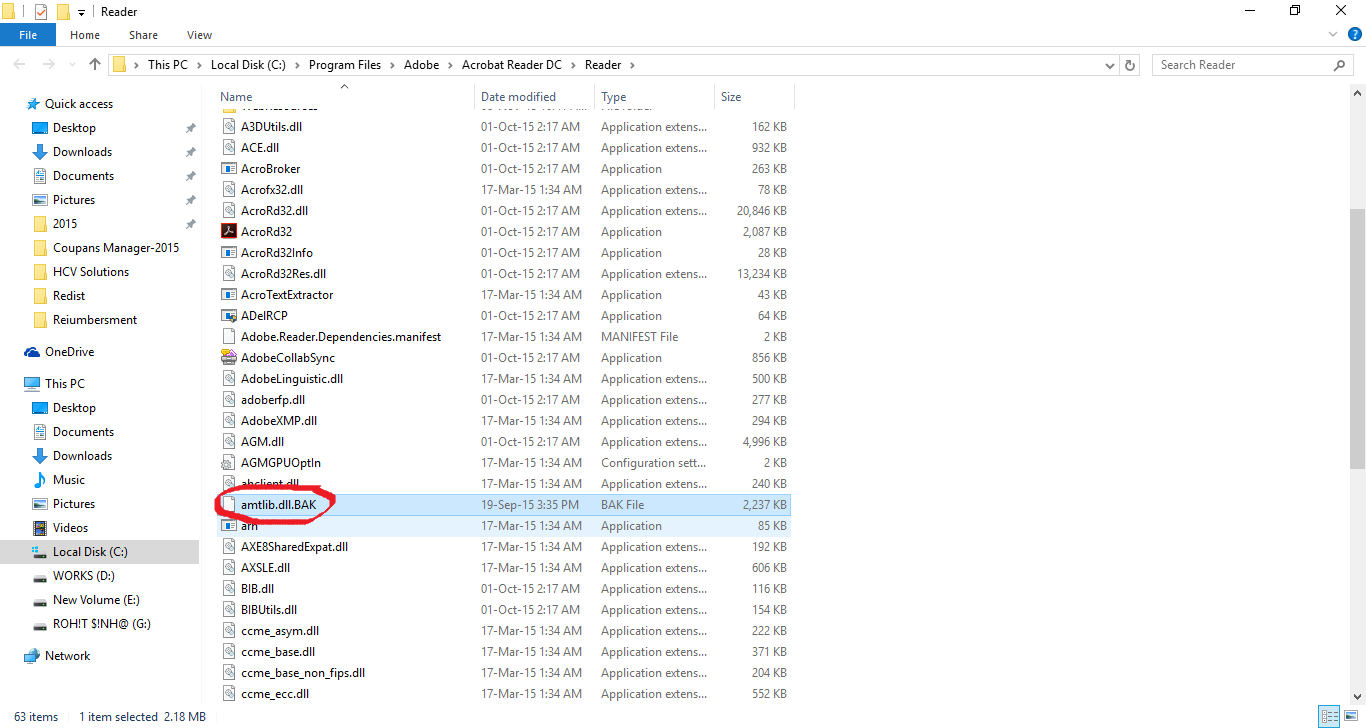
Task: Click the Properties icon in the title bar
Action: (41, 11)
